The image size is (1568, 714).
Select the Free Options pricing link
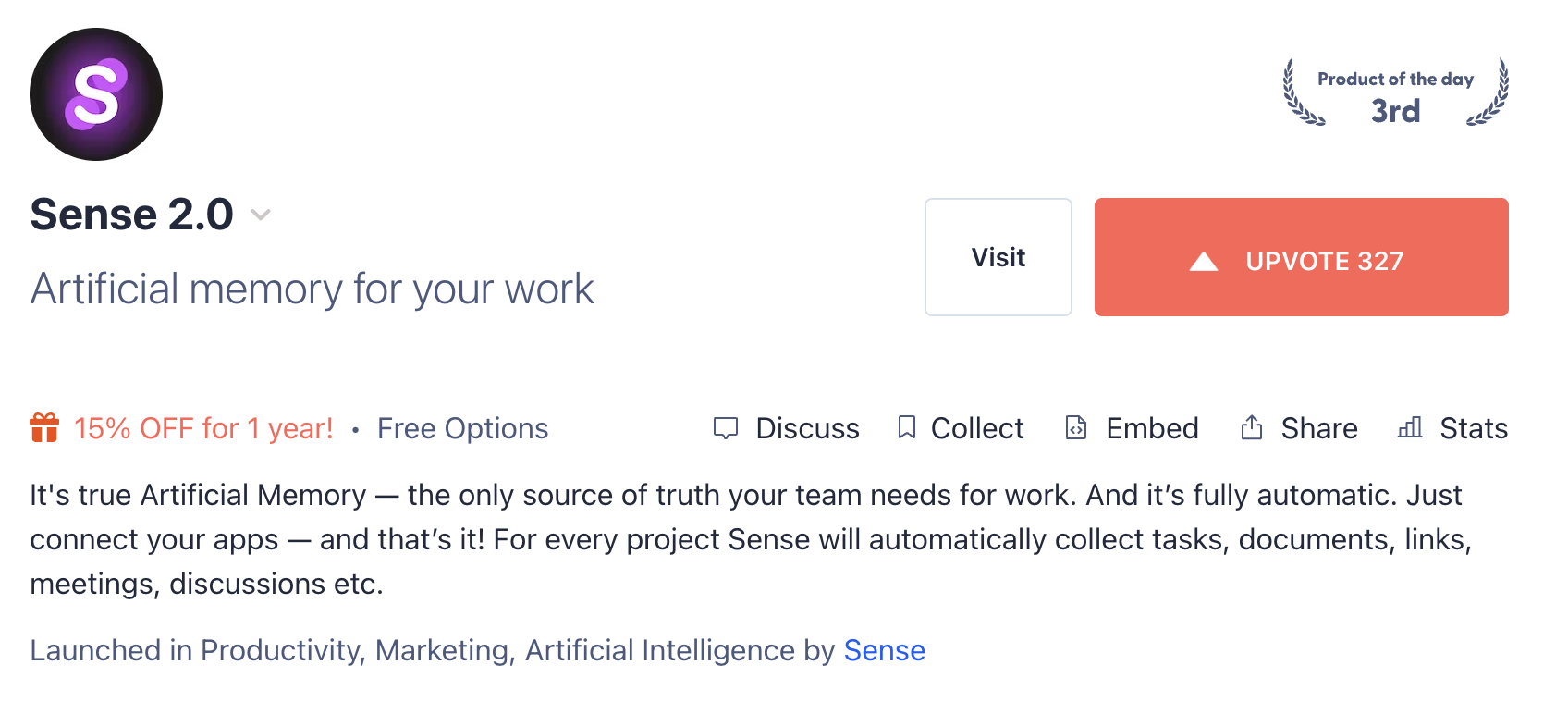coord(462,428)
